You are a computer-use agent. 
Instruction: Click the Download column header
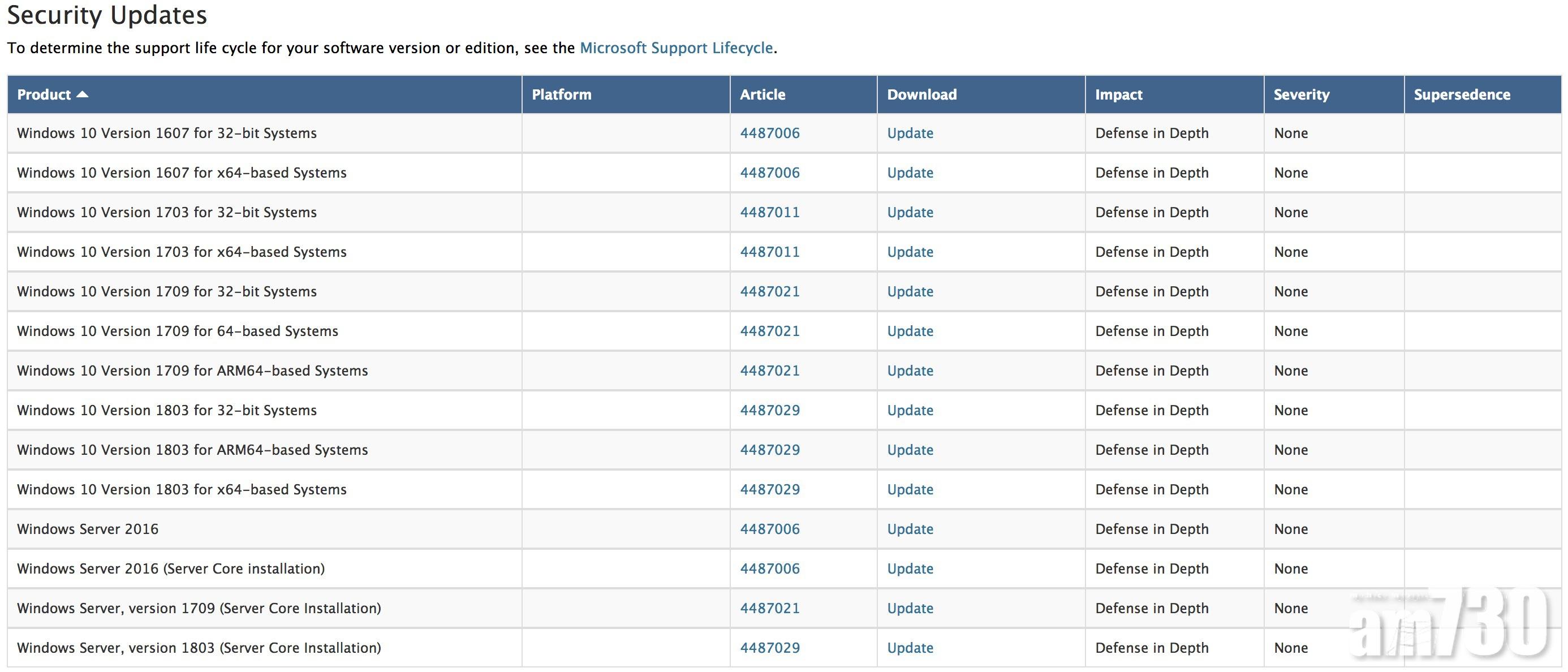pyautogui.click(x=921, y=94)
